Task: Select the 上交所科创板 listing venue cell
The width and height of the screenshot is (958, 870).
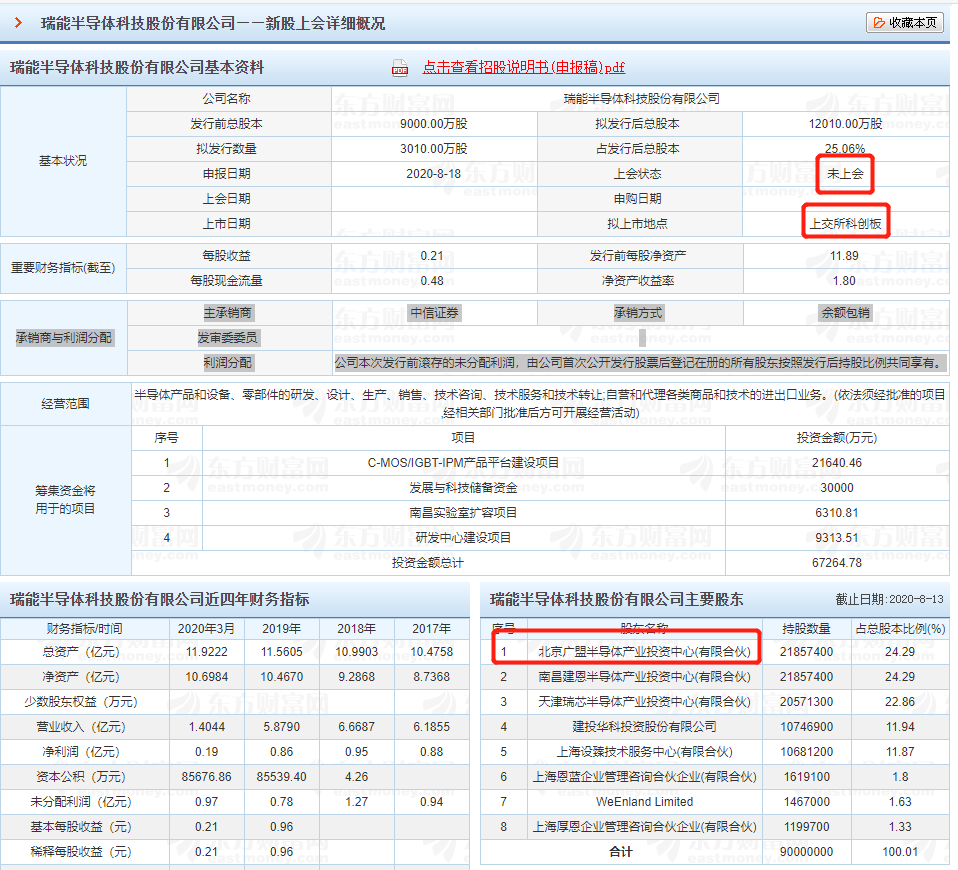Action: pos(846,224)
